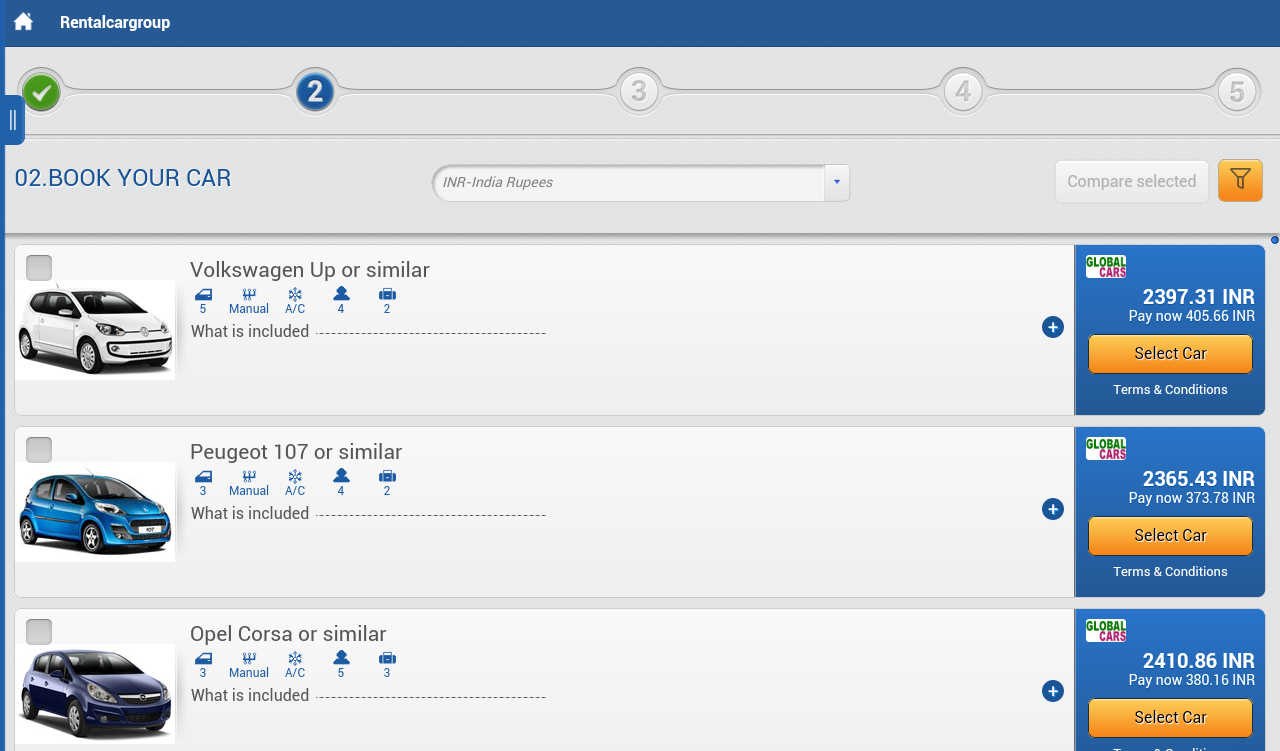The width and height of the screenshot is (1280, 751).
Task: Click 'Pay now 380.16 INR' text
Action: pos(1192,680)
